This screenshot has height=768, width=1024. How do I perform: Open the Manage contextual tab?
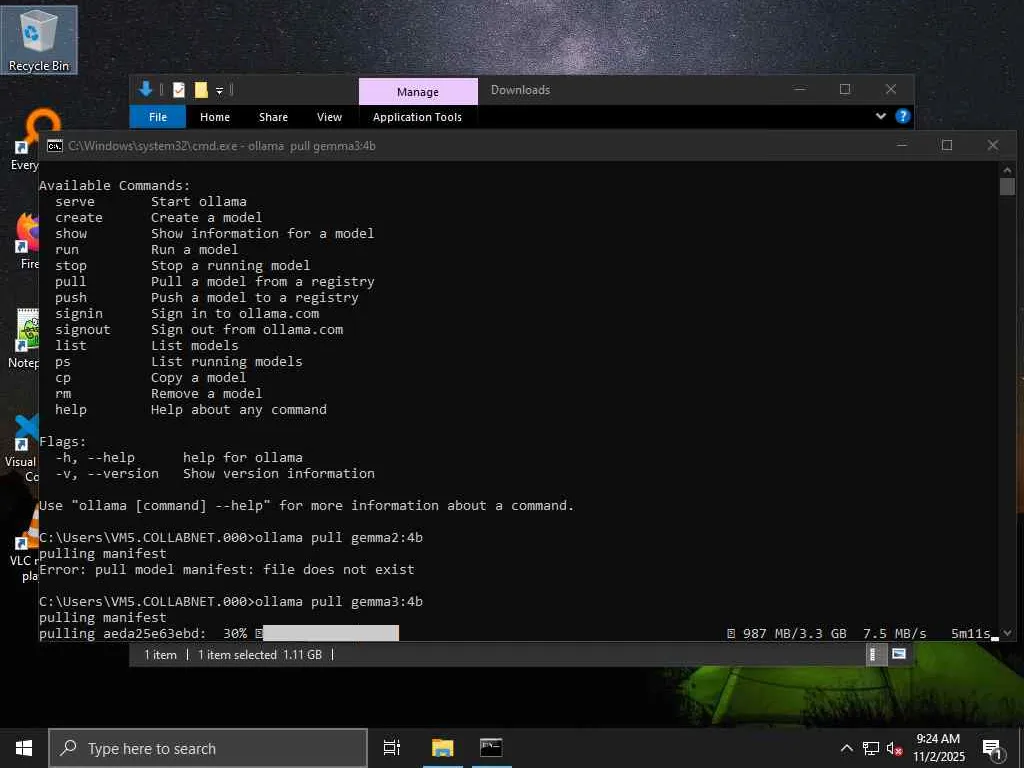click(418, 92)
